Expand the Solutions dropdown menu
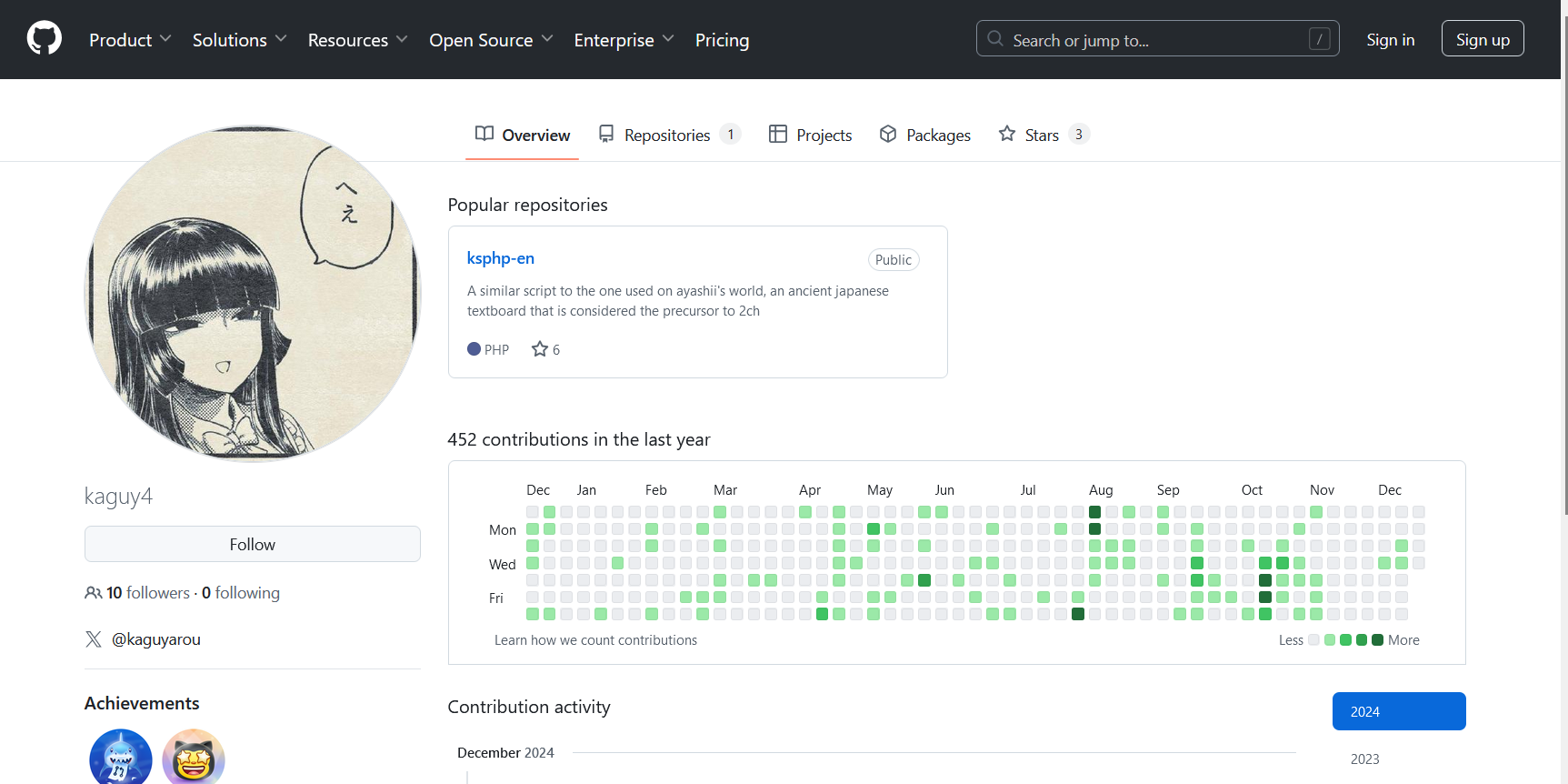 pos(239,40)
